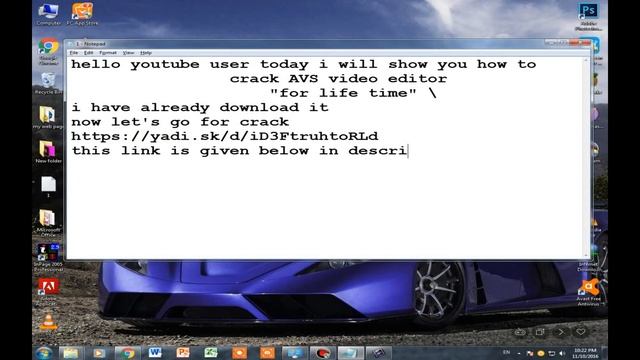Image resolution: width=640 pixels, height=360 pixels.
Task: Open the Help menu in Notepad
Action: point(146,53)
